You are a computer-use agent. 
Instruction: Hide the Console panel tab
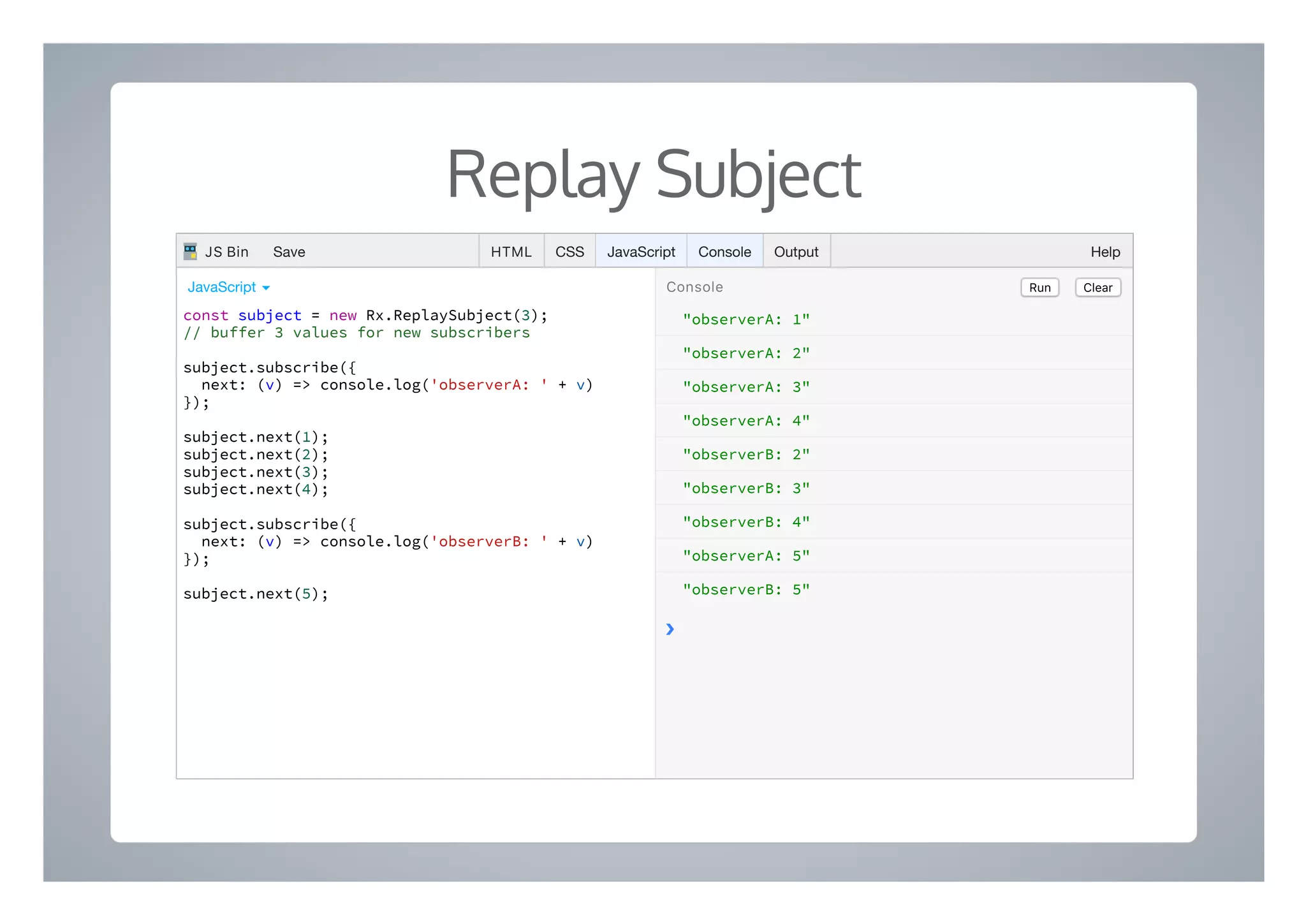tap(724, 252)
